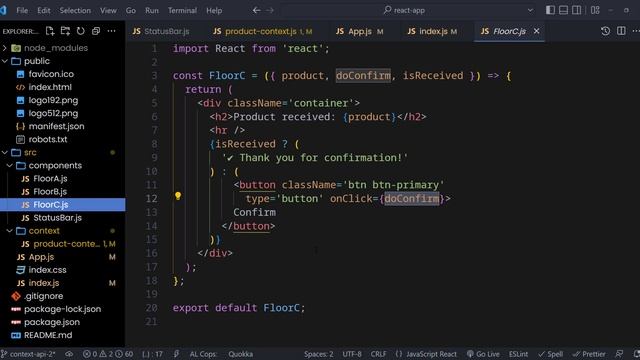This screenshot has width=640, height=360.
Task: Open the Run menu
Action: 151,11
